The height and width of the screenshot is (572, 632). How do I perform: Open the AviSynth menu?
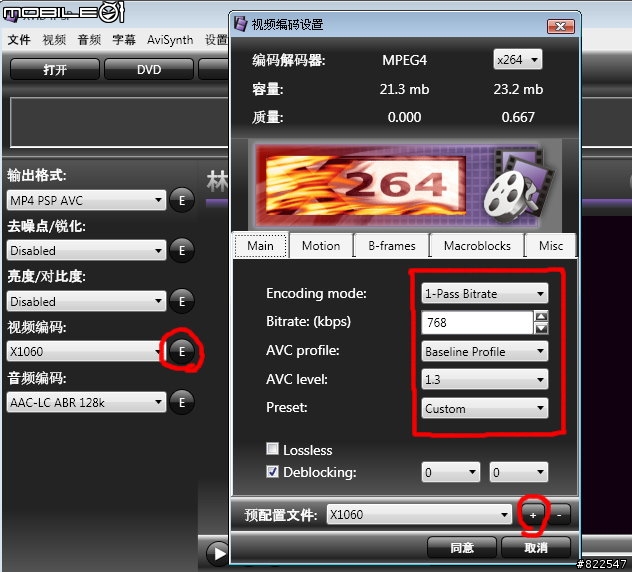point(170,40)
